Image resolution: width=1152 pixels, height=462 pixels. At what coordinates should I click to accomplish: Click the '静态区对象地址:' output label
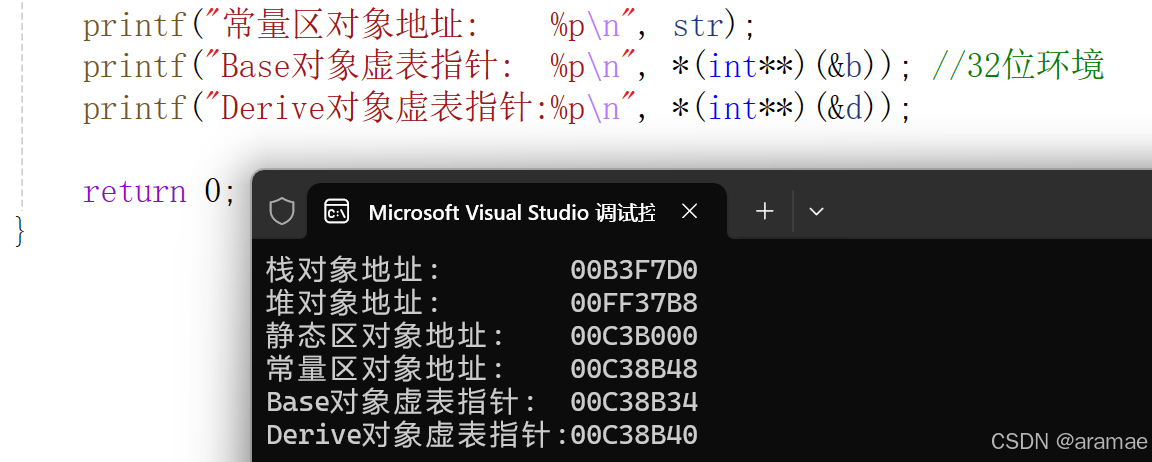point(386,336)
